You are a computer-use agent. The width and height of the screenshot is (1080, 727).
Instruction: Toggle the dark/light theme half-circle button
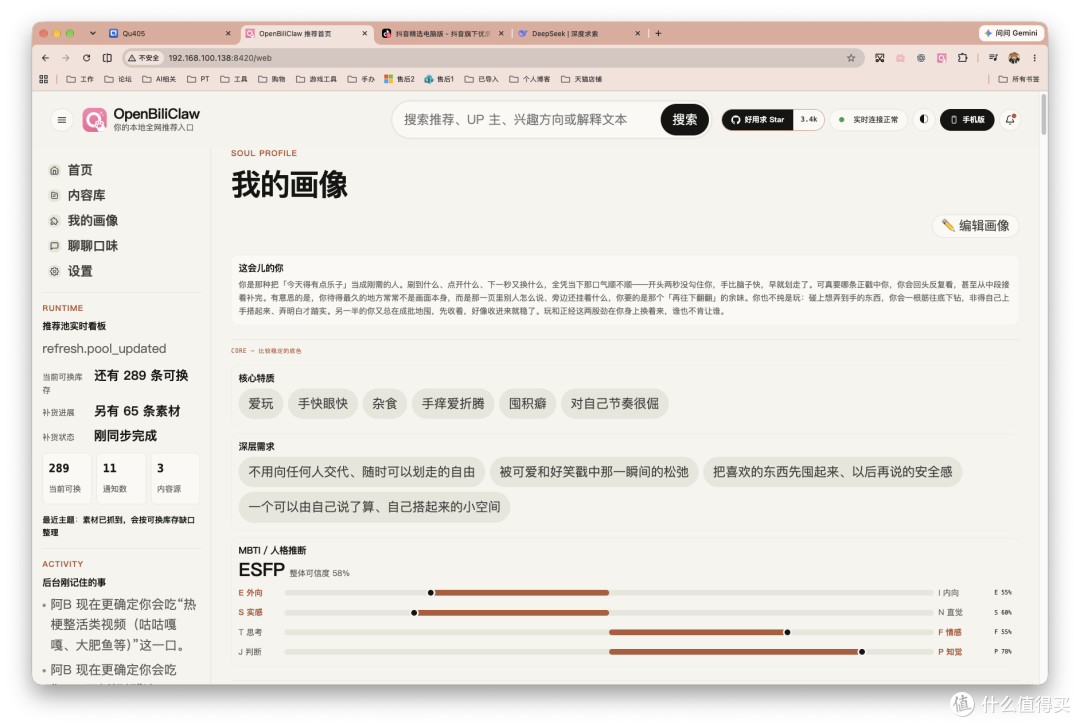(x=924, y=119)
